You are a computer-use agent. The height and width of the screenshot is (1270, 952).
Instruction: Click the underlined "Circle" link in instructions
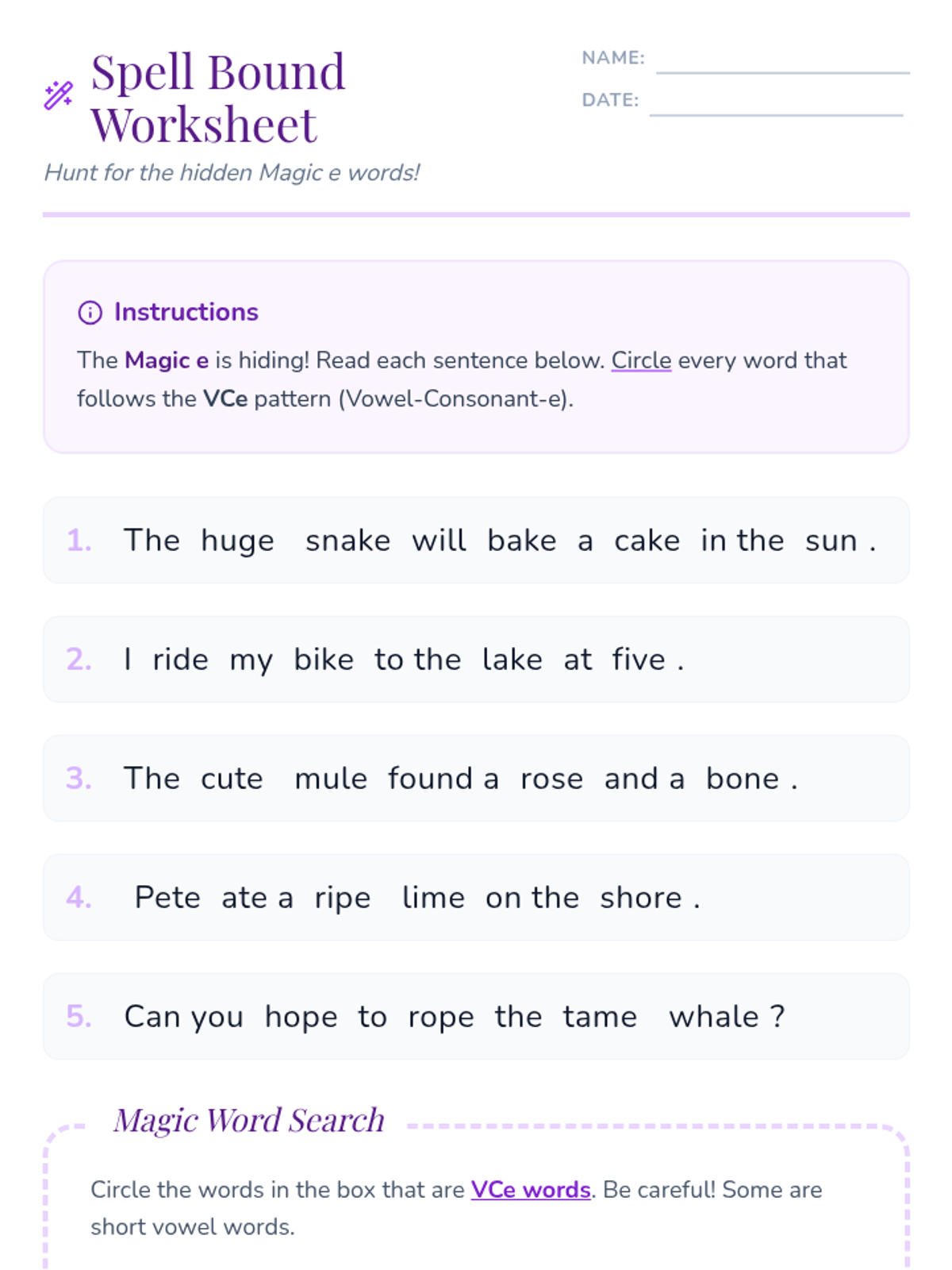point(641,360)
